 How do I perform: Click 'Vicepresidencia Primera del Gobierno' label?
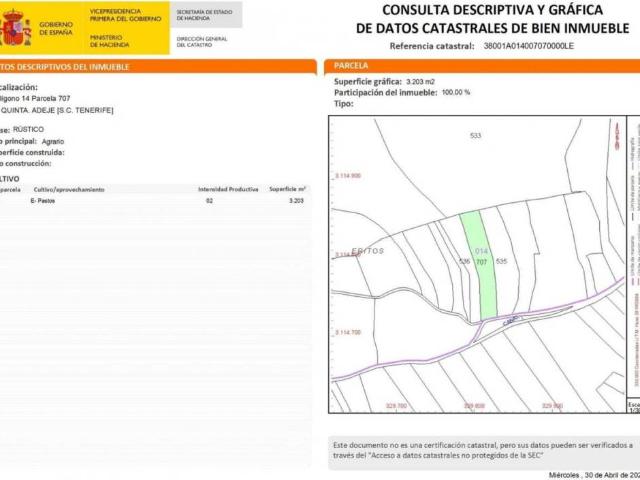[125, 15]
